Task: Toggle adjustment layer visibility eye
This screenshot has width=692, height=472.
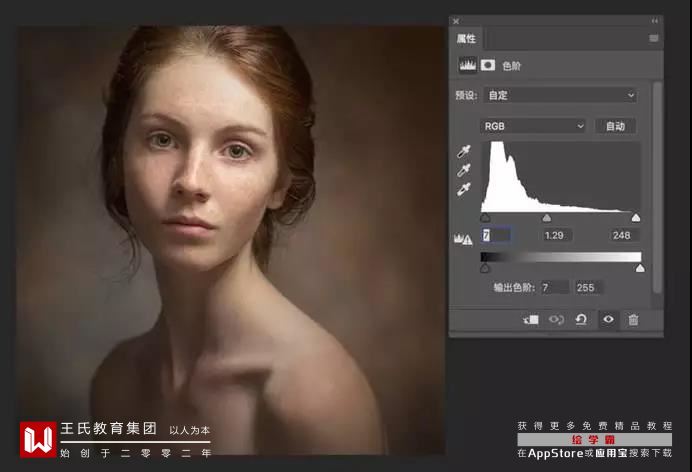Action: click(608, 319)
